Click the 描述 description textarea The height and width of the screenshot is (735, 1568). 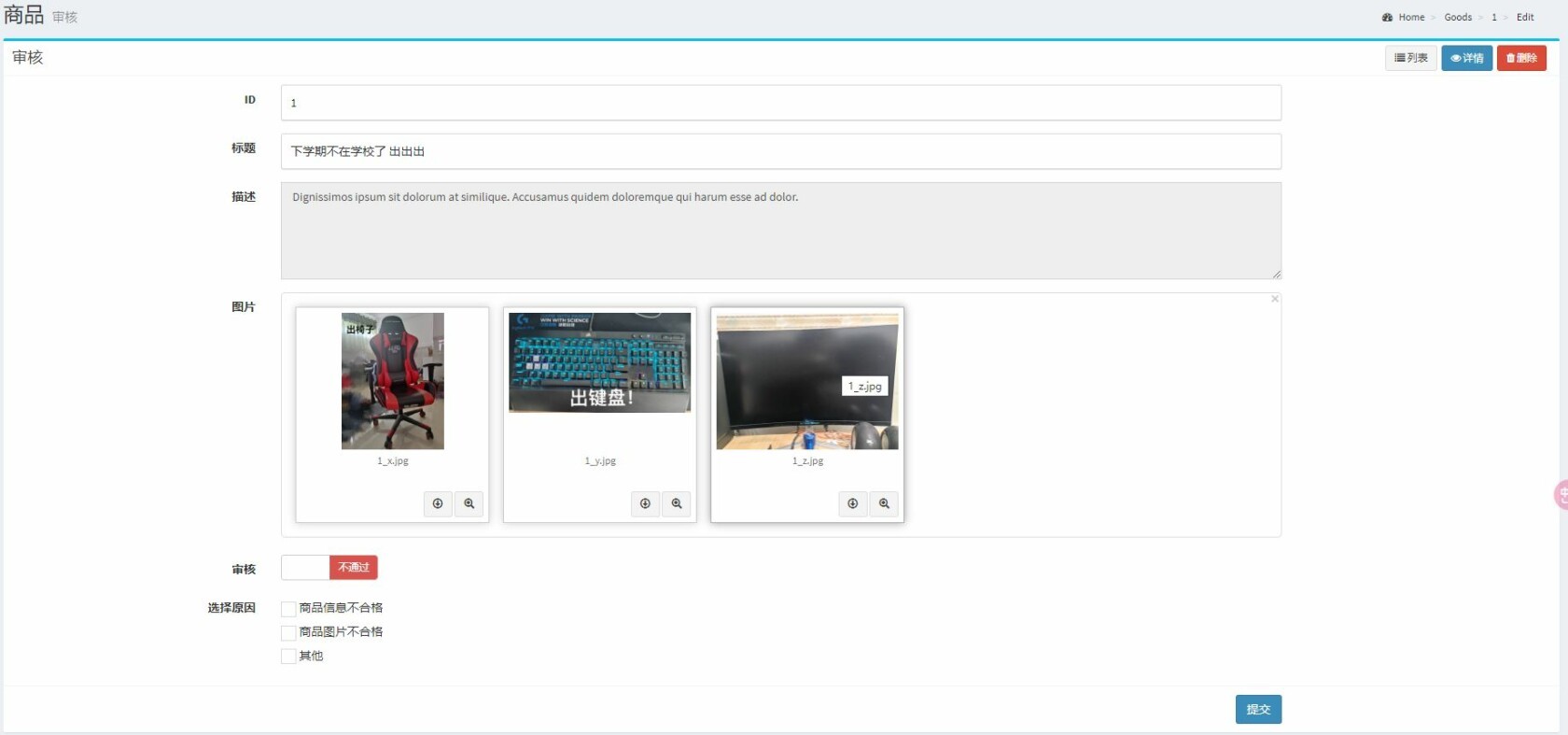780,231
